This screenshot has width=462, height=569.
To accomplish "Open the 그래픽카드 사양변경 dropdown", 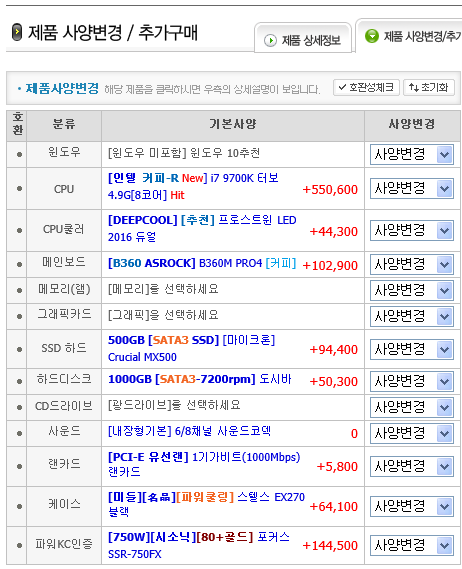I will (x=412, y=316).
